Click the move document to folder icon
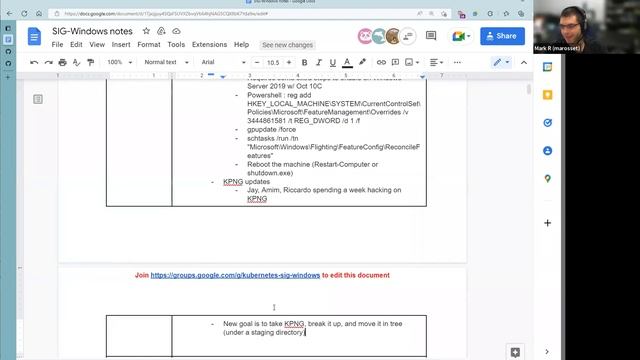 click(161, 31)
